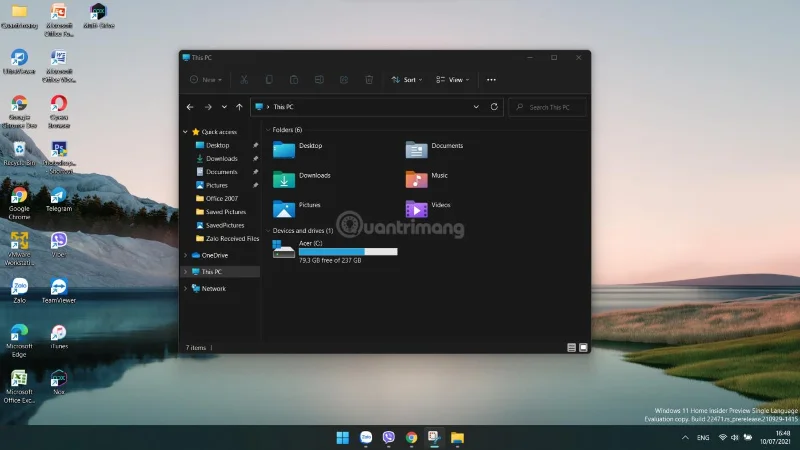Open Chrome from the taskbar

[x=411, y=438]
